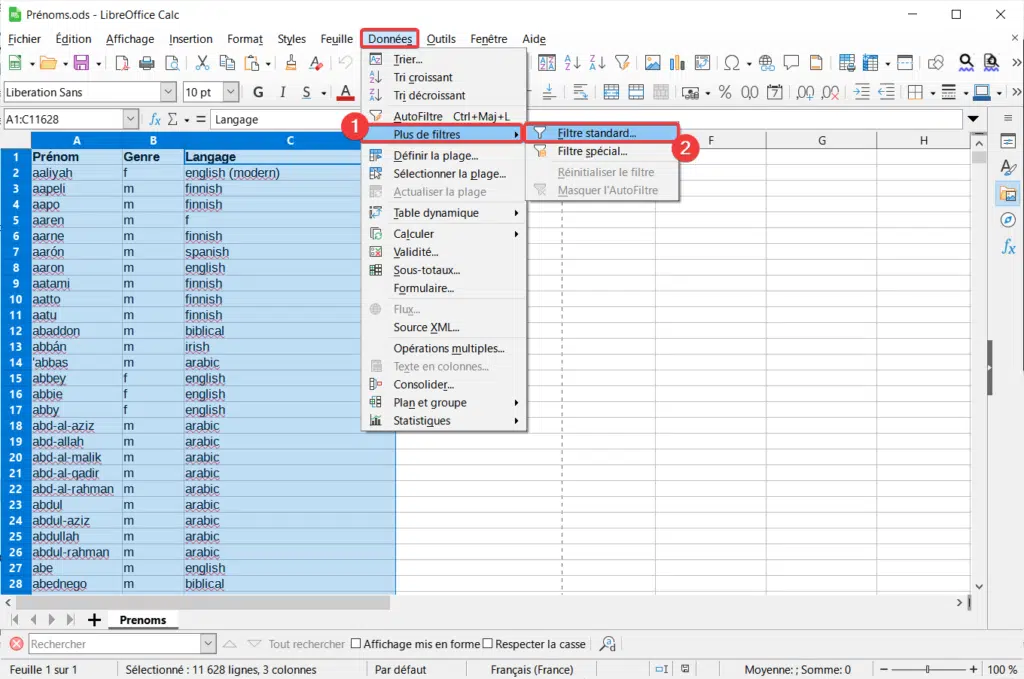Click the Bold G formatting icon

pyautogui.click(x=259, y=92)
